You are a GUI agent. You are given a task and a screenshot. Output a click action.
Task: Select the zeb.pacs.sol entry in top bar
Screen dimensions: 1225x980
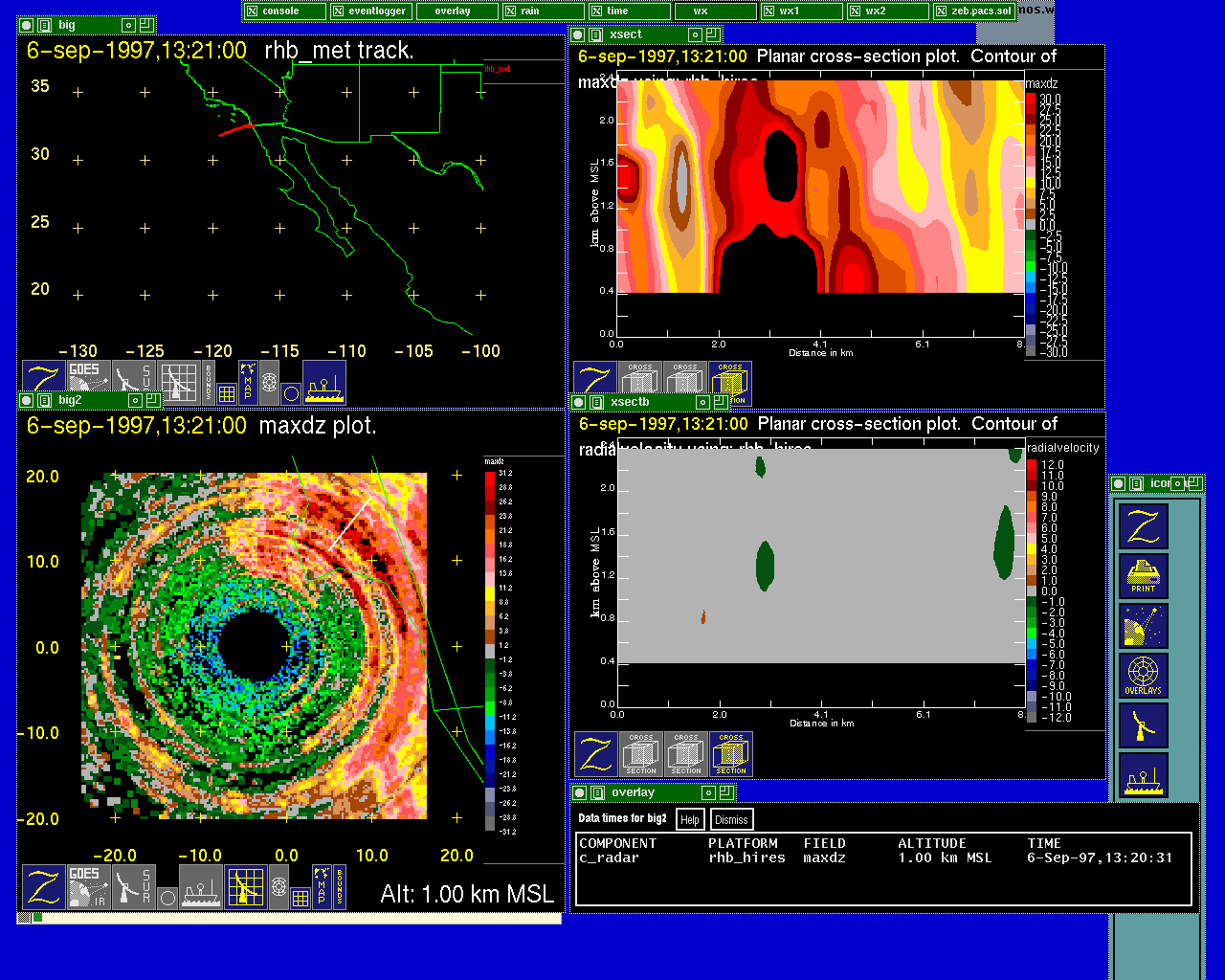[x=972, y=11]
